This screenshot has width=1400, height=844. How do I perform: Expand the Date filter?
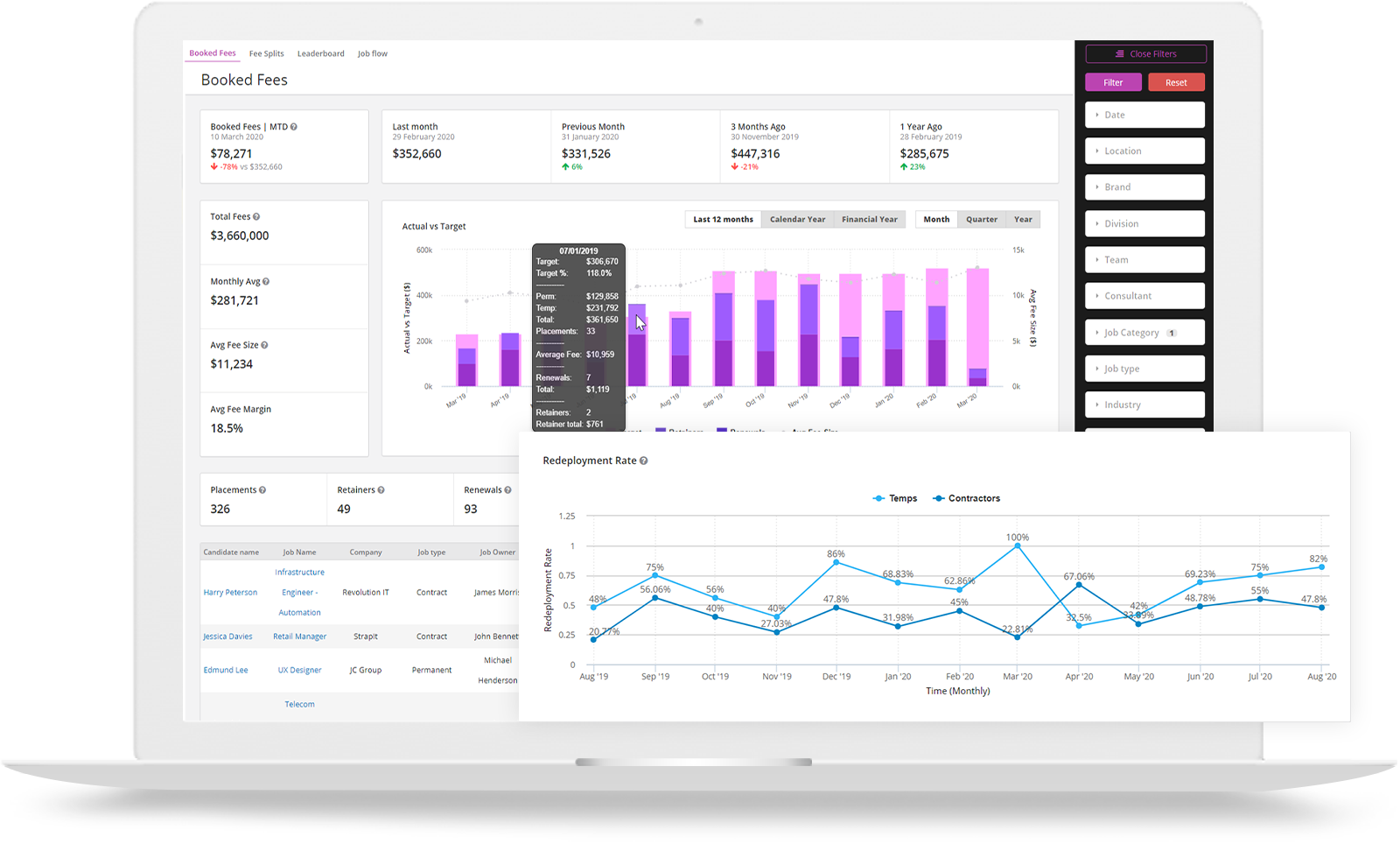1144,115
